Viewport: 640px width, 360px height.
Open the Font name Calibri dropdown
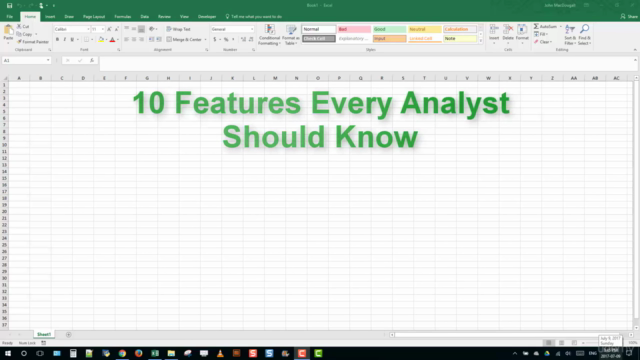(88, 29)
